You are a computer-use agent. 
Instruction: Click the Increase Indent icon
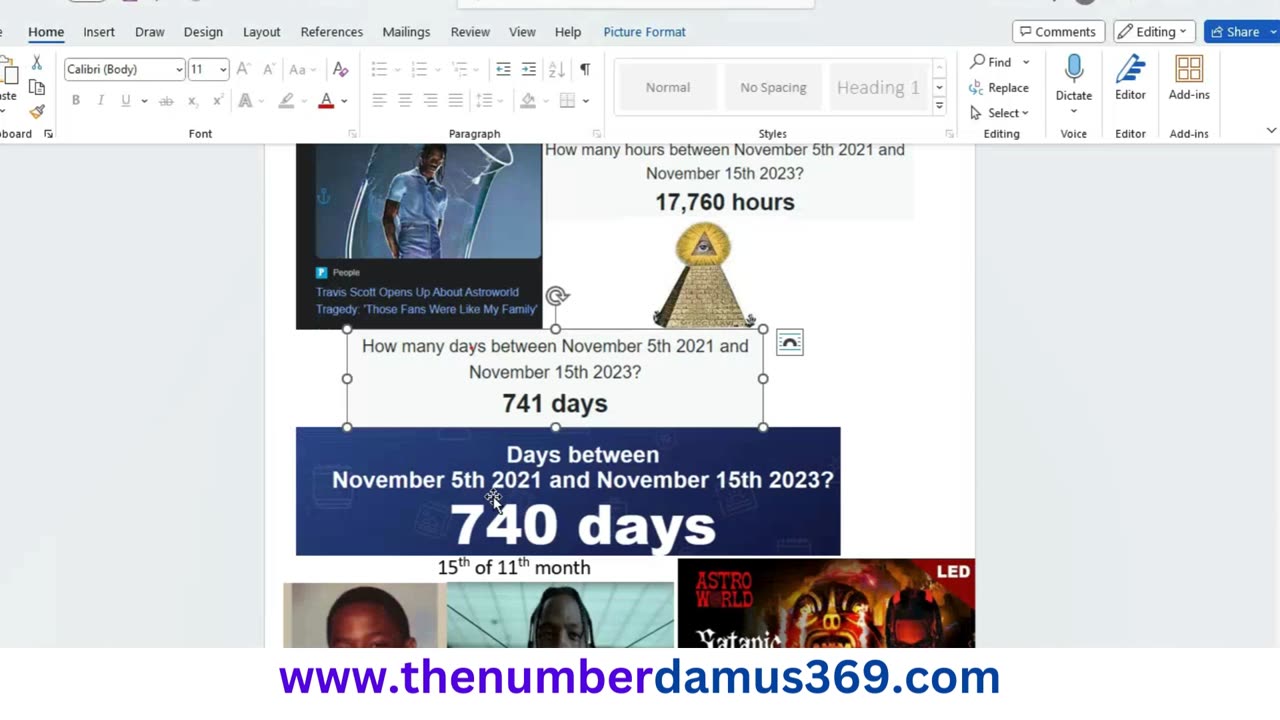click(528, 69)
